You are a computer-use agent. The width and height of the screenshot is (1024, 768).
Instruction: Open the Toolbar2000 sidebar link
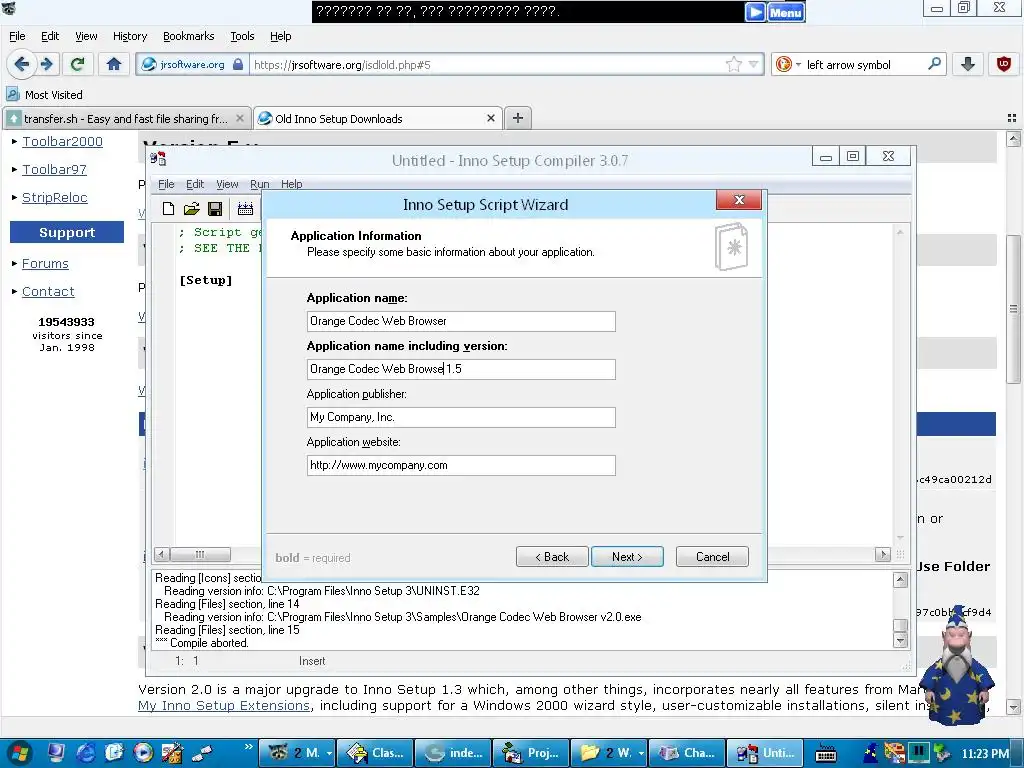pyautogui.click(x=62, y=142)
